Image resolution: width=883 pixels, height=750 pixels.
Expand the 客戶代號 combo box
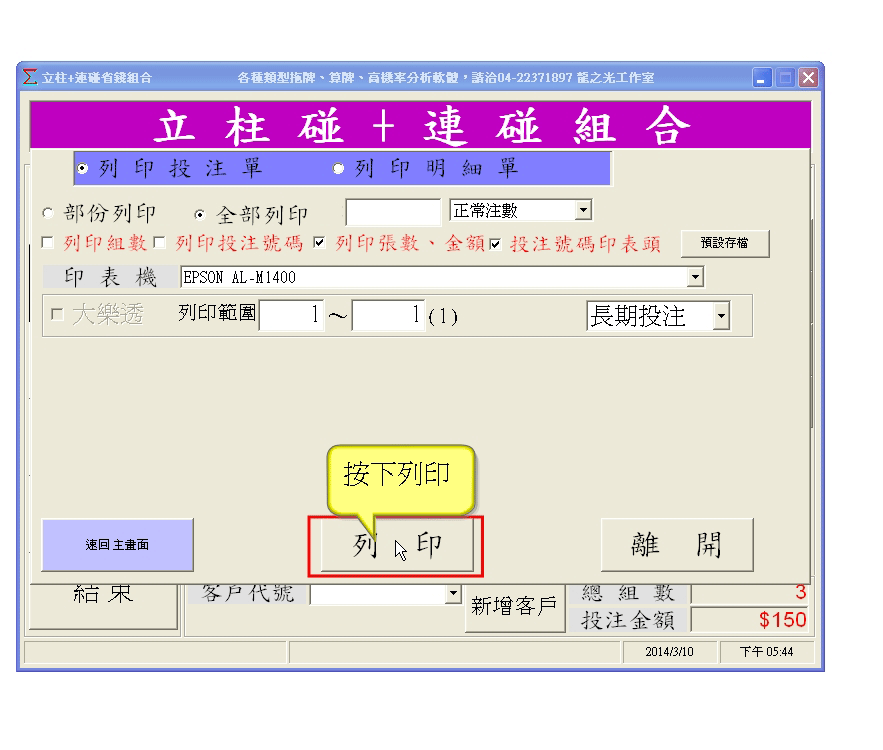(453, 594)
